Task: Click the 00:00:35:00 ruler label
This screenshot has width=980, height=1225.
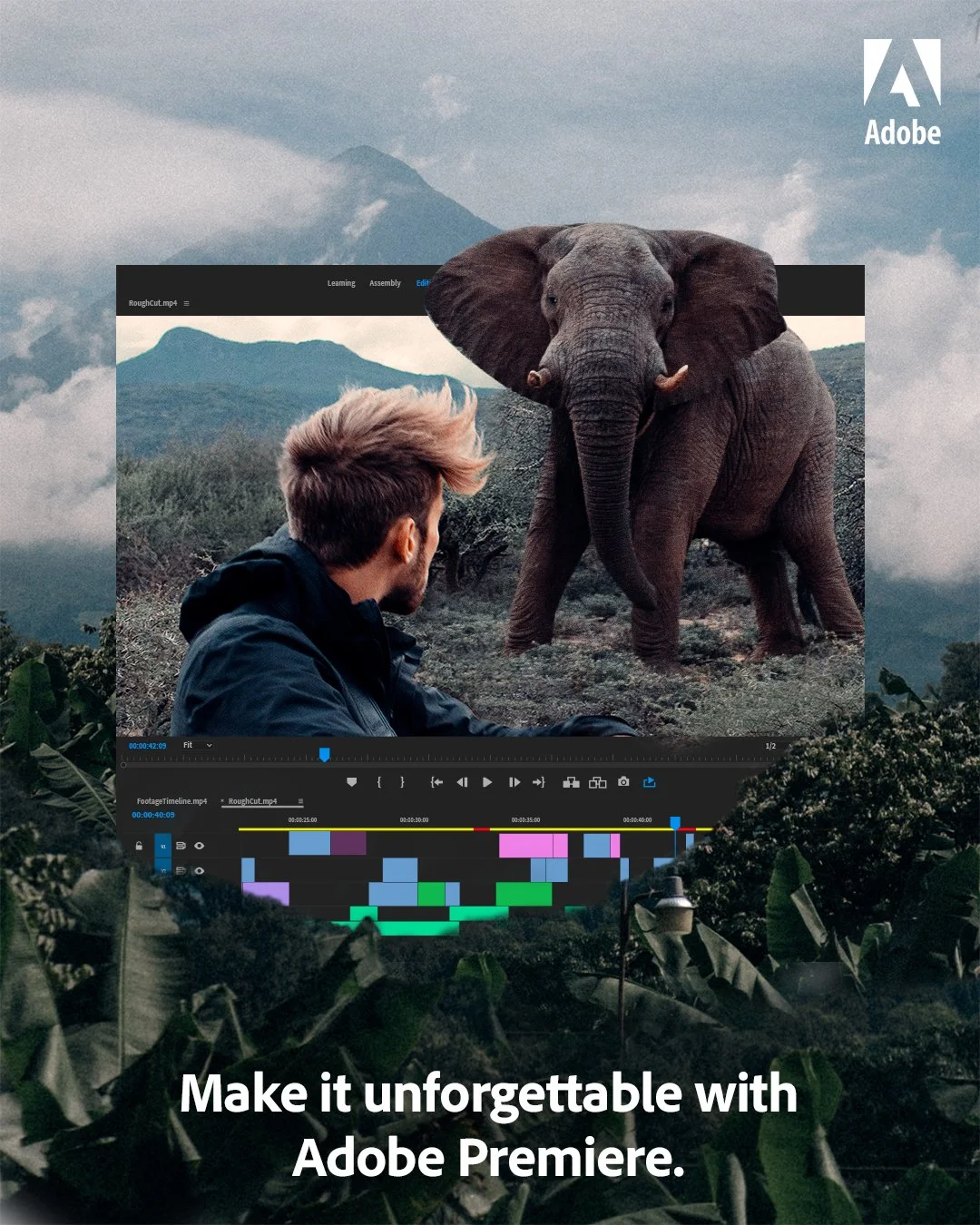Action: pyautogui.click(x=525, y=820)
